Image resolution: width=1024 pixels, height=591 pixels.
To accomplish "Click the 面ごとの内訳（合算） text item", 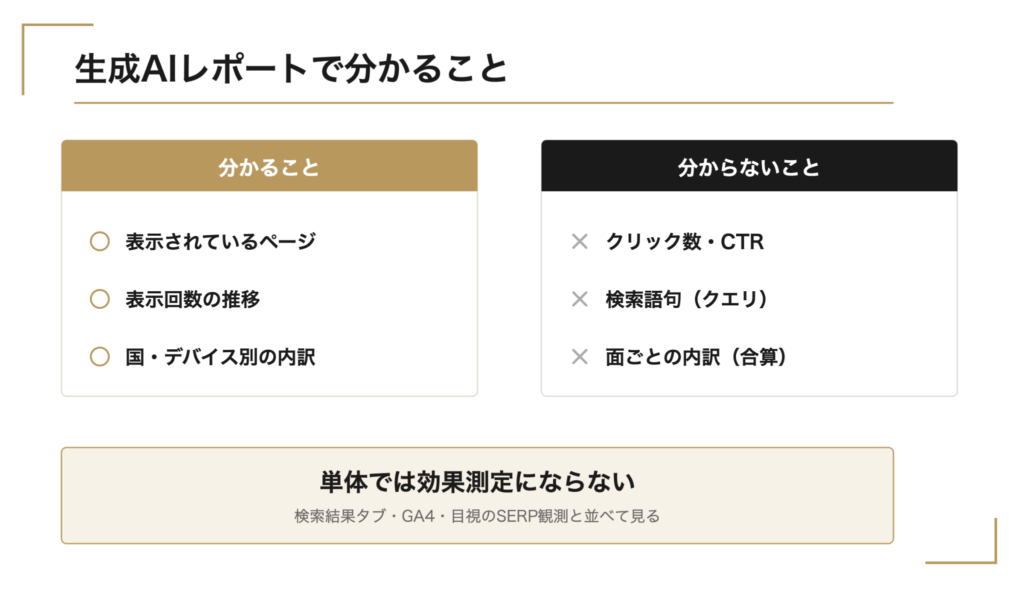I will tap(697, 357).
